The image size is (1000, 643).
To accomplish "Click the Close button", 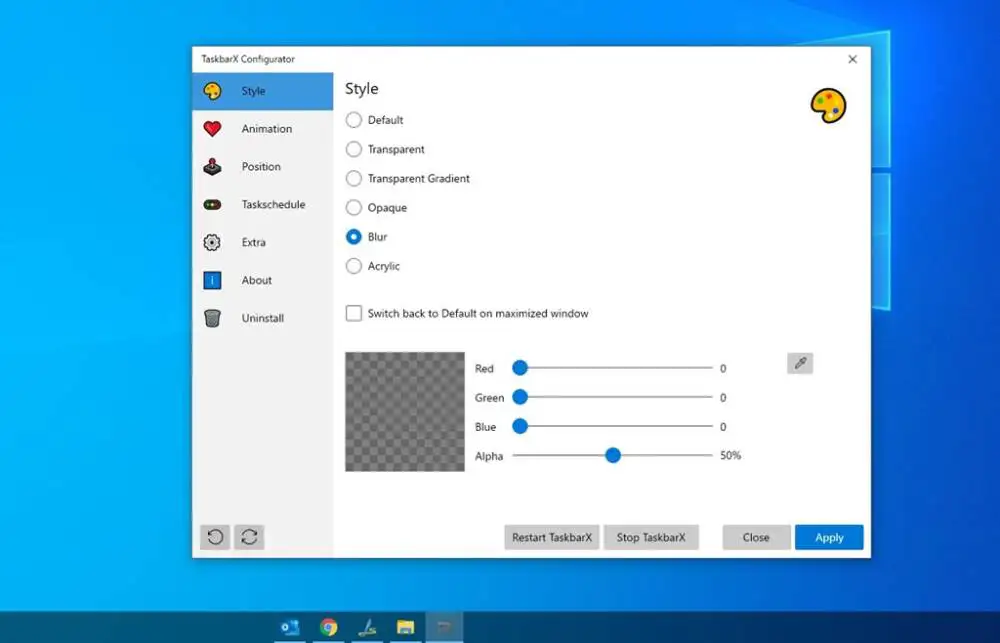I will click(756, 537).
